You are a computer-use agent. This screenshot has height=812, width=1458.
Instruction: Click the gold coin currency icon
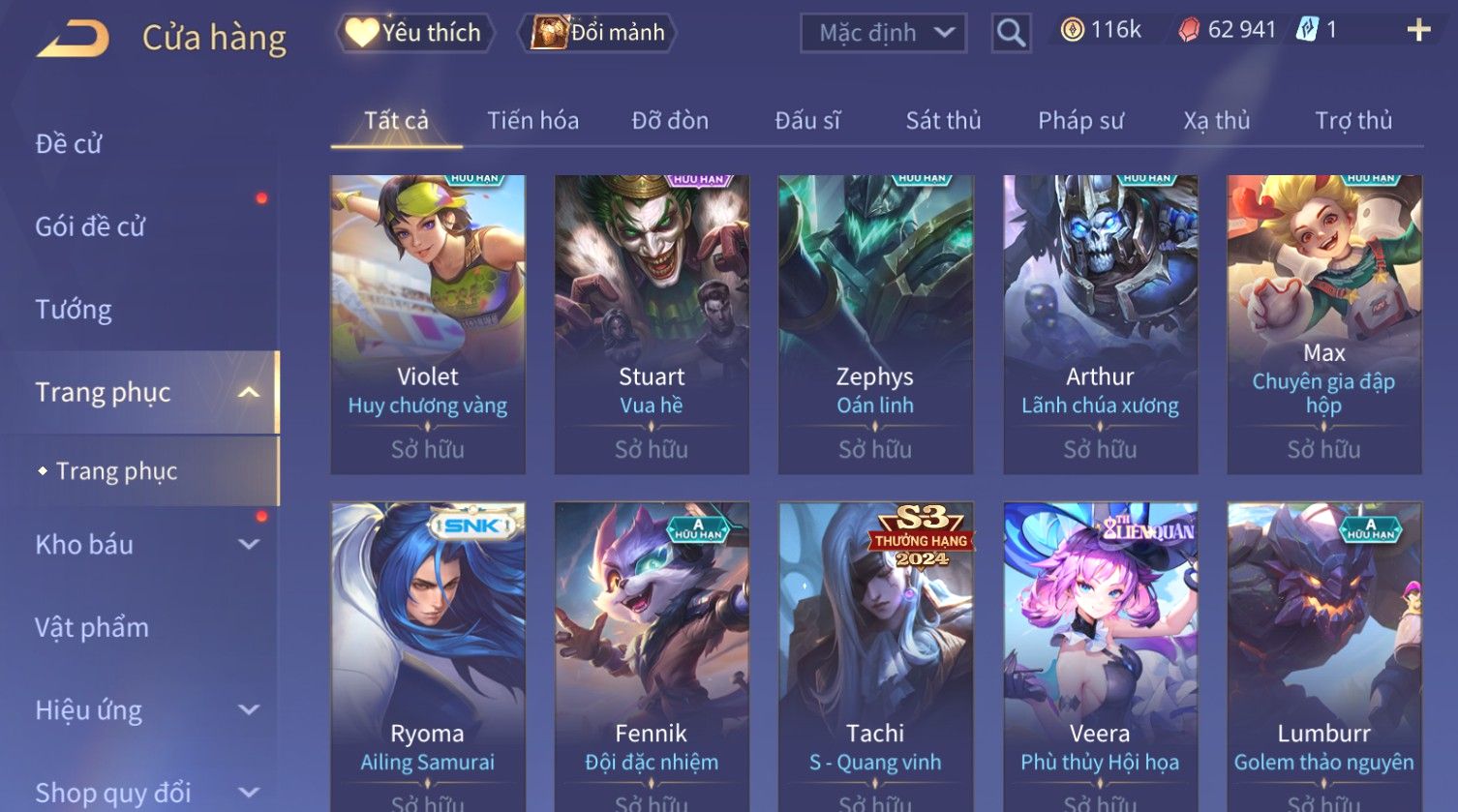click(1072, 30)
